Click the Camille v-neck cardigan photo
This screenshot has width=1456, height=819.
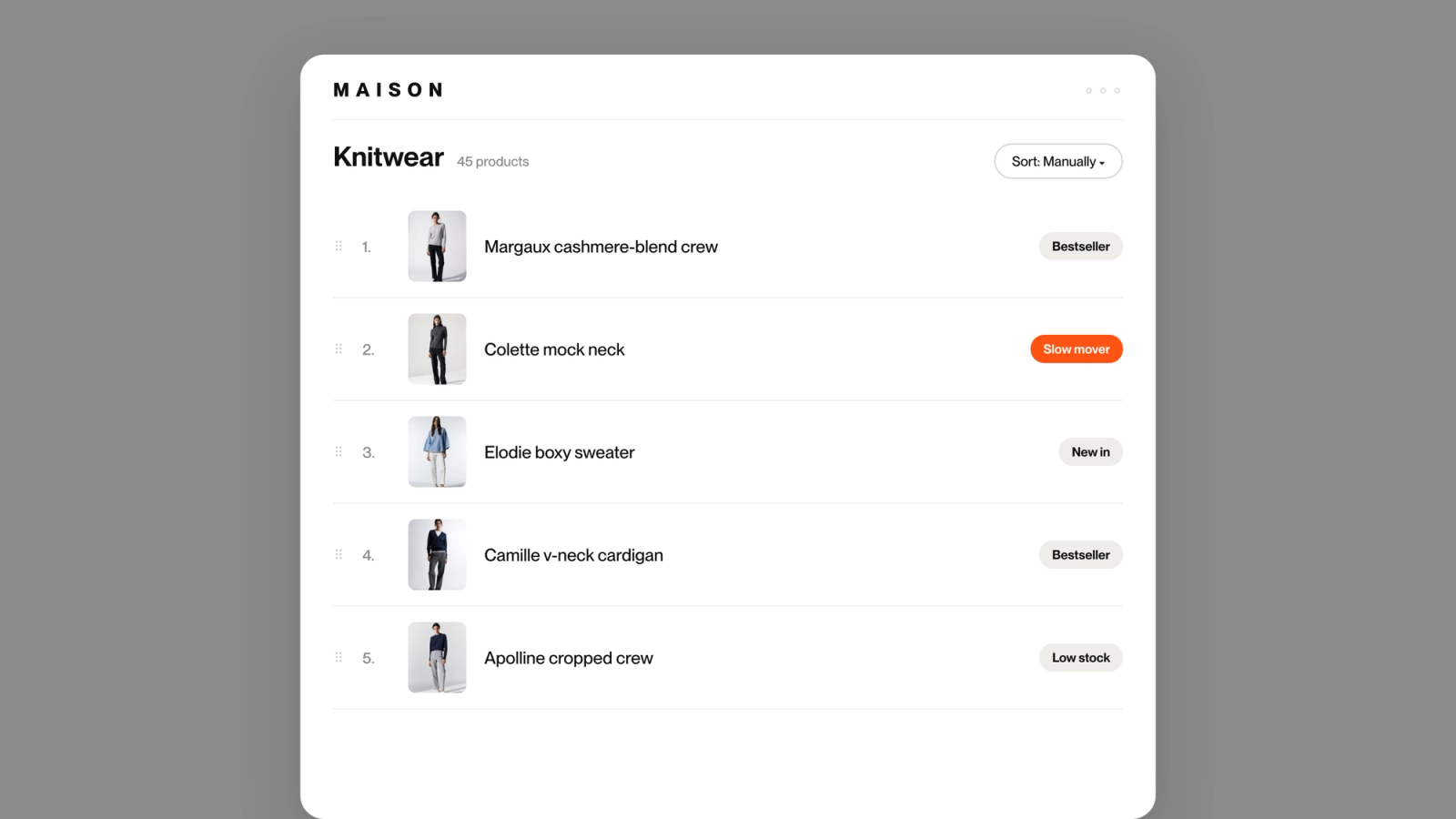[437, 554]
